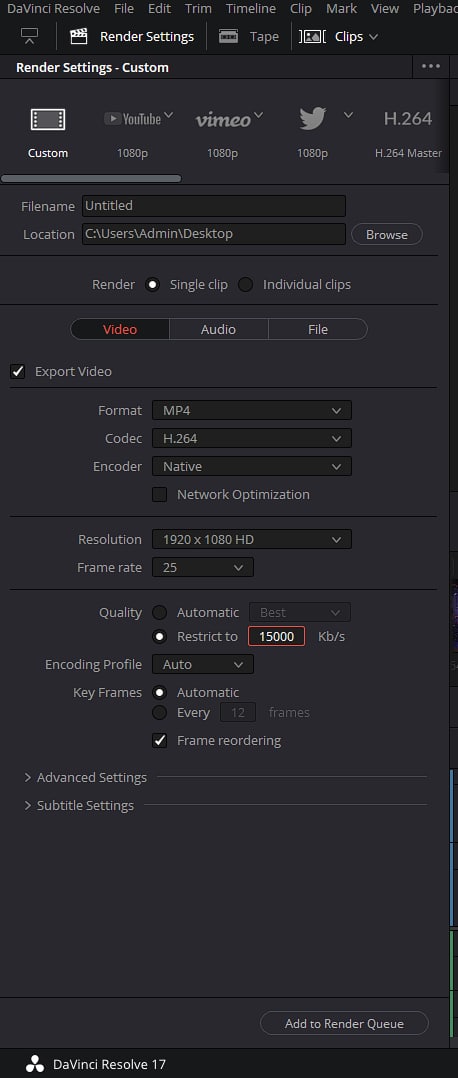Viewport: 458px width, 1078px height.
Task: Open the Timeline menu
Action: 251,8
